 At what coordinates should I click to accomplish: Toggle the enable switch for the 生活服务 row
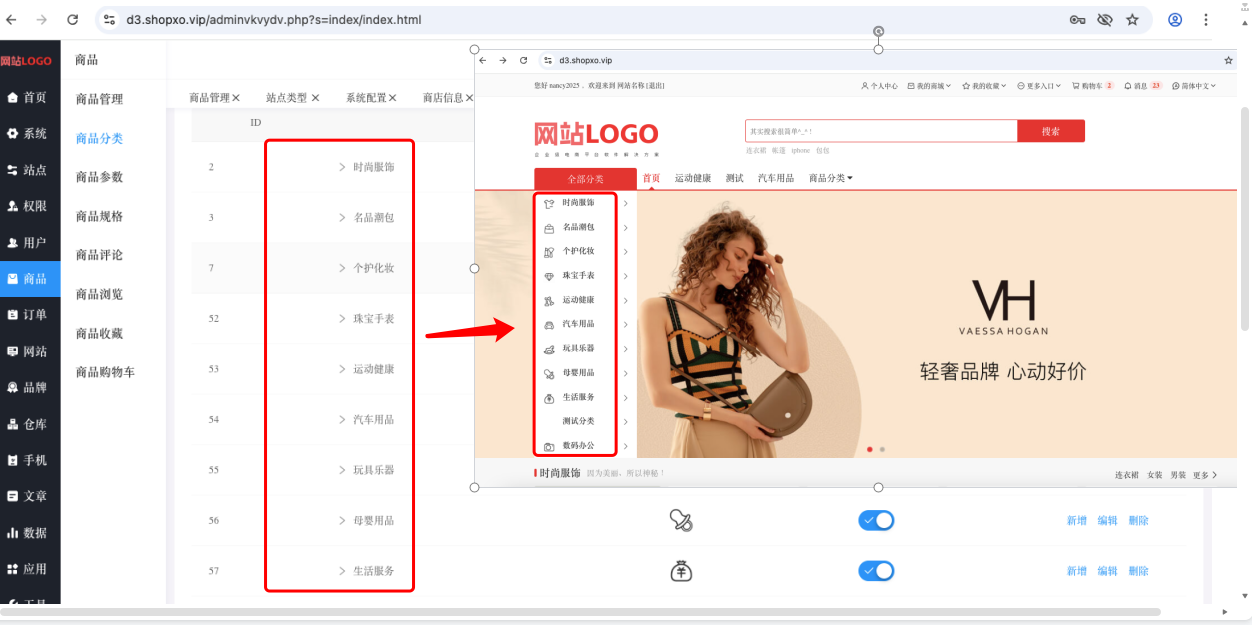click(876, 571)
